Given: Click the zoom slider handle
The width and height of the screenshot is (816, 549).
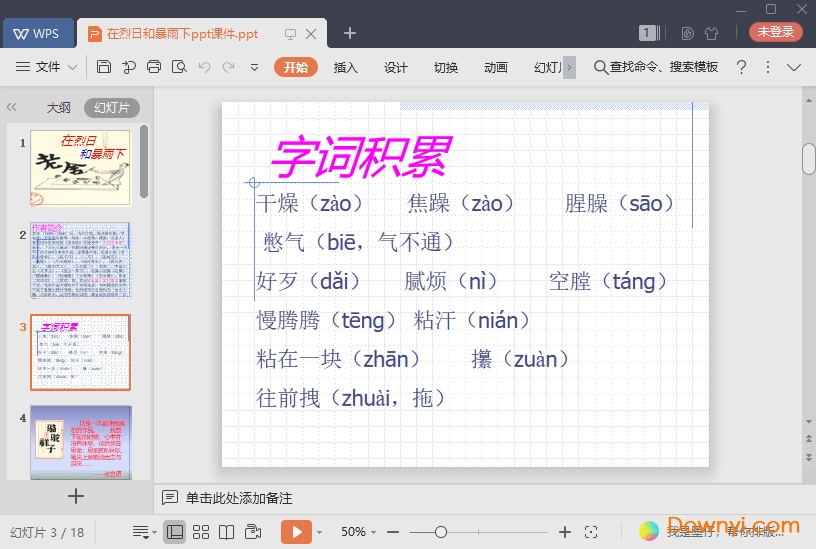Looking at the screenshot, I should click(441, 532).
